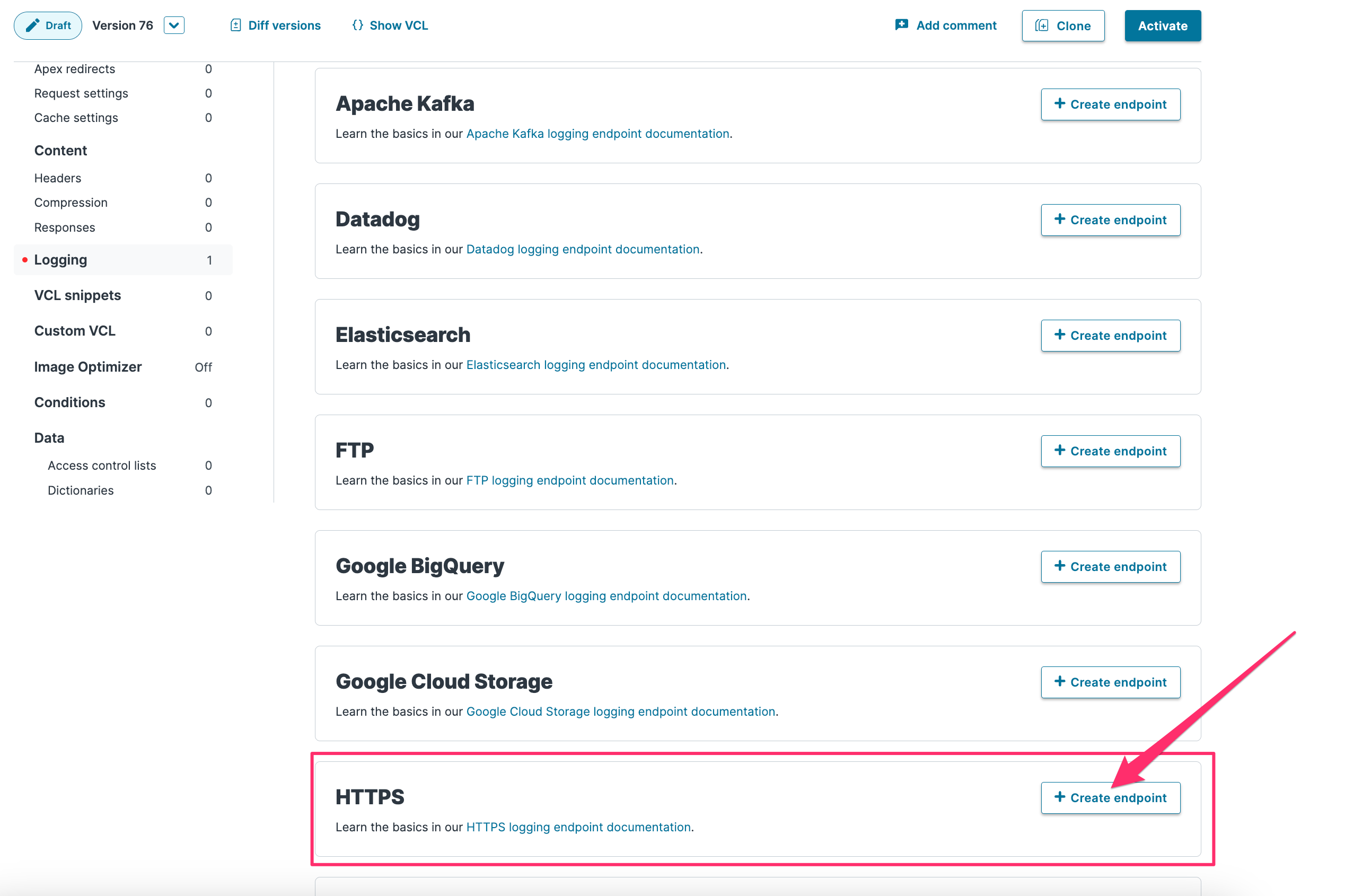Screen dimensions: 1371x896
Task: Click plus icon on FTP Create endpoint
Action: click(x=1059, y=450)
